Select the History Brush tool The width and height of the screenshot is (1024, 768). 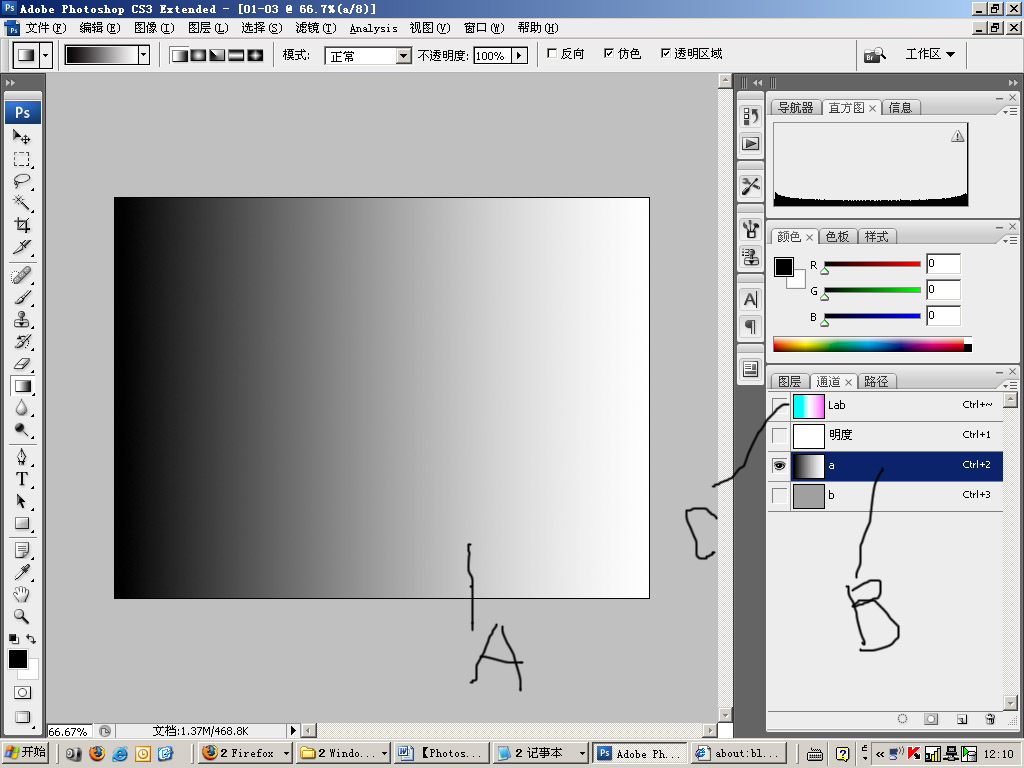[22, 342]
